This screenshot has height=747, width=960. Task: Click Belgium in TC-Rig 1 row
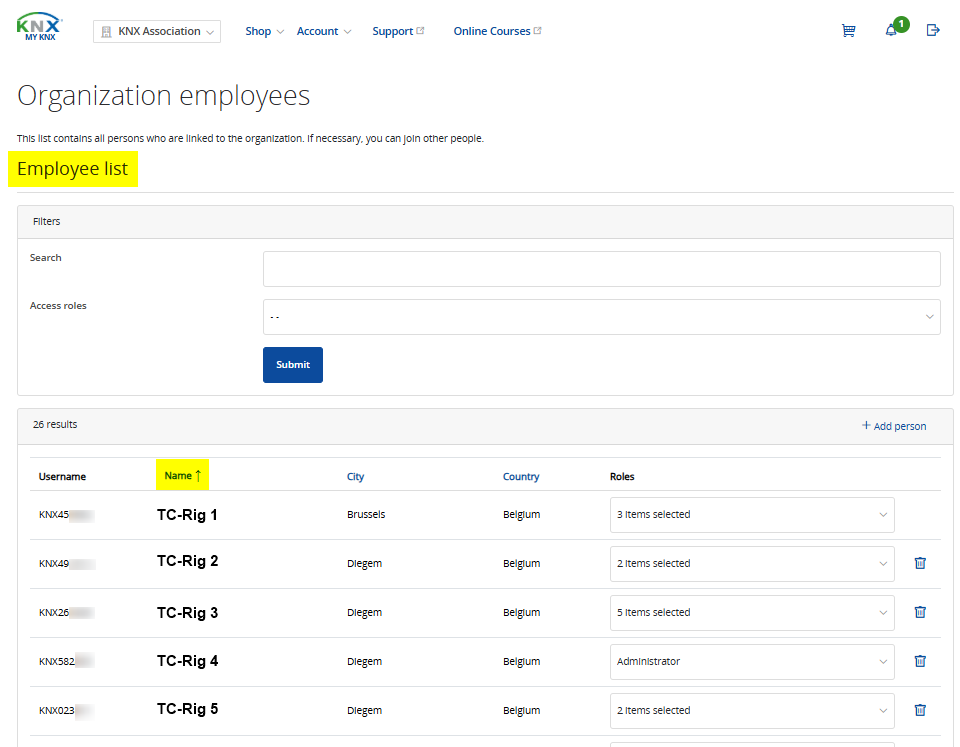[522, 514]
